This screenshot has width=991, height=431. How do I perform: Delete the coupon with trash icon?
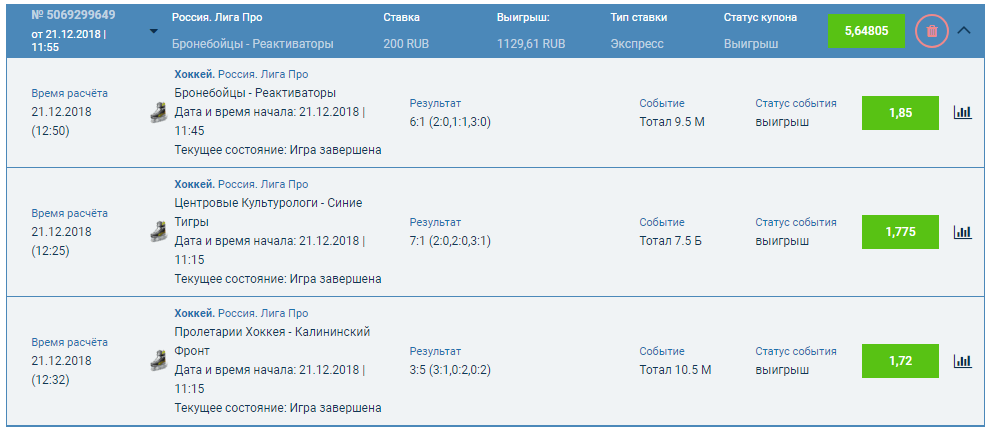pyautogui.click(x=932, y=30)
